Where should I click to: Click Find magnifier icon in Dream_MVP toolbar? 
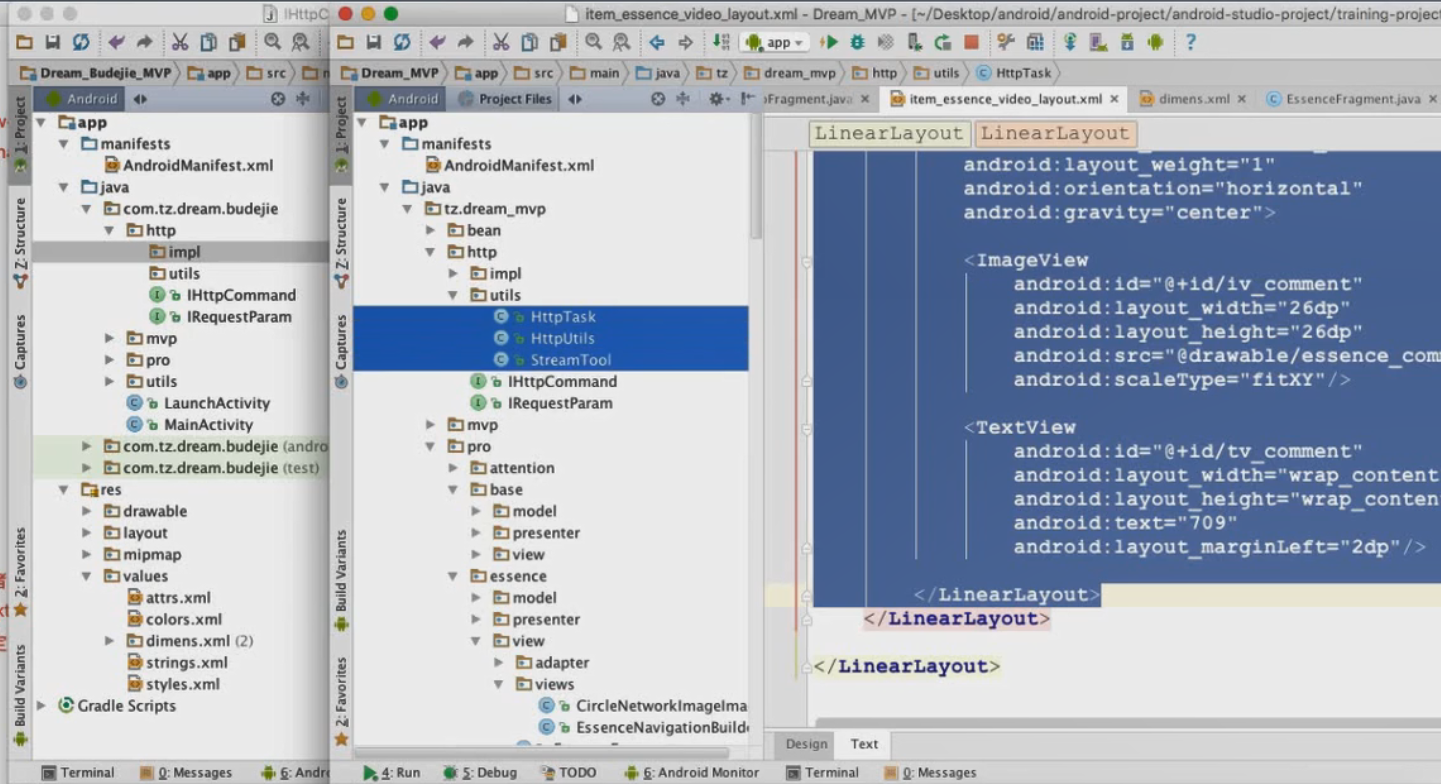[593, 42]
